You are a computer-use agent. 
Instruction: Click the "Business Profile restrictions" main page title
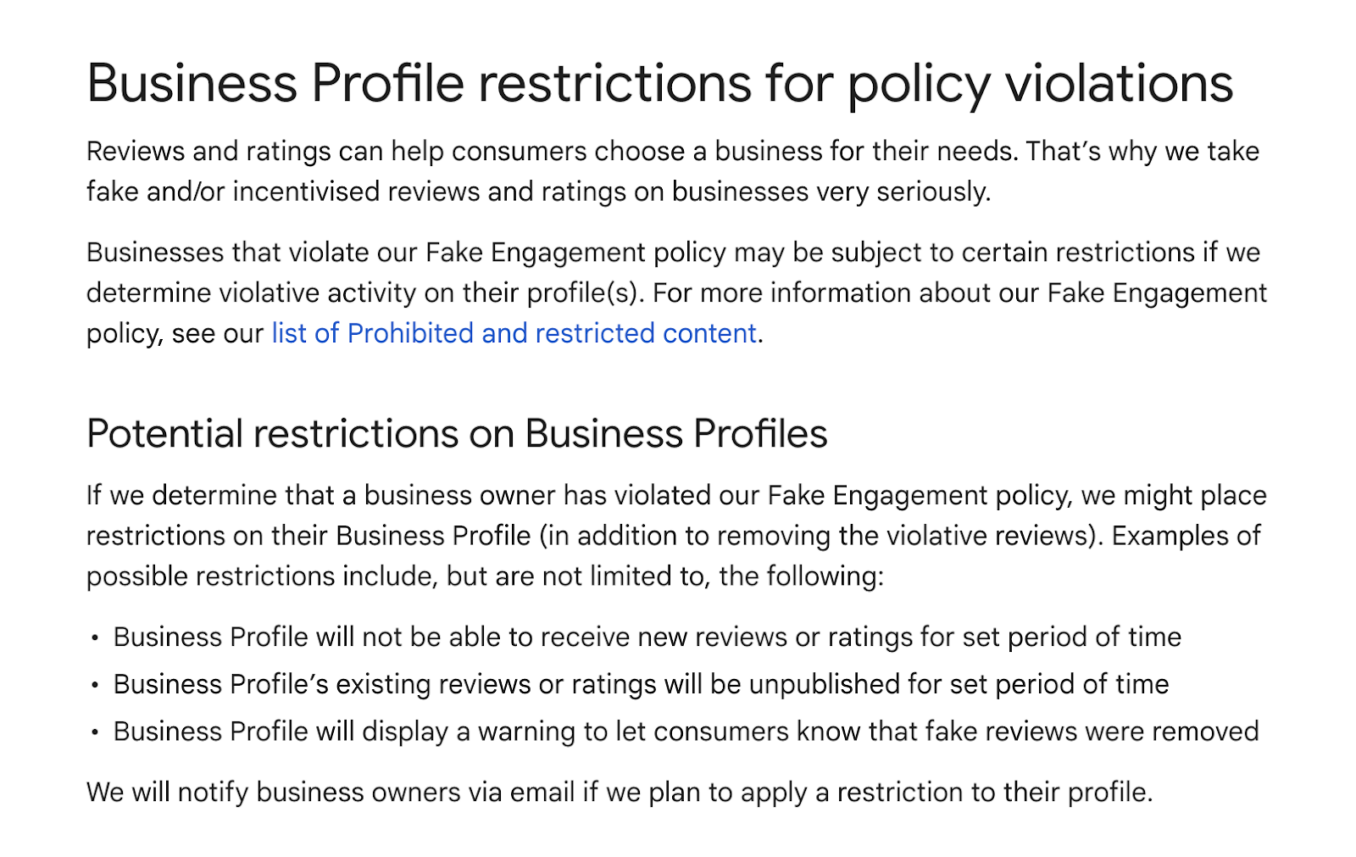[x=659, y=83]
